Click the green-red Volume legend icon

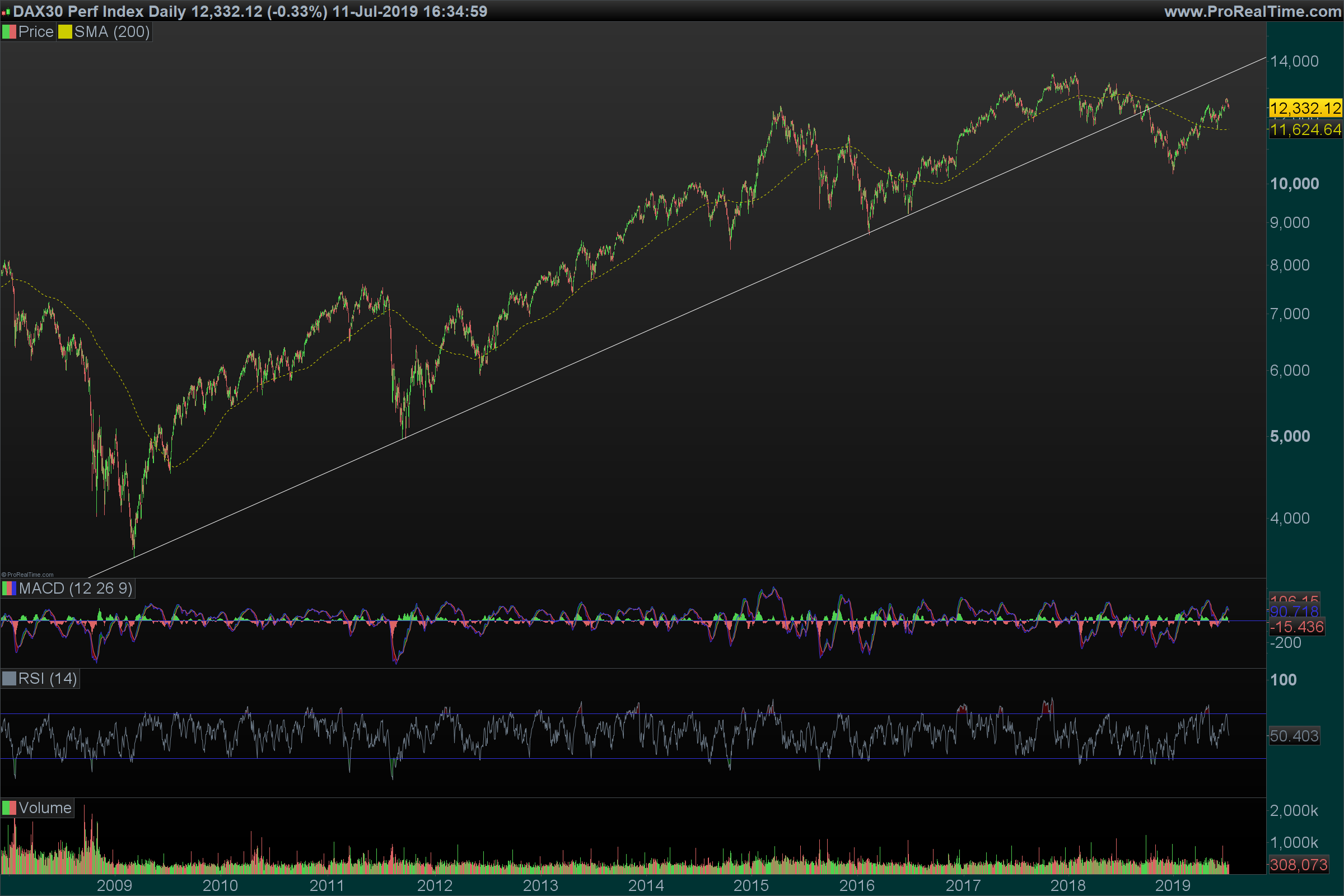coord(9,808)
